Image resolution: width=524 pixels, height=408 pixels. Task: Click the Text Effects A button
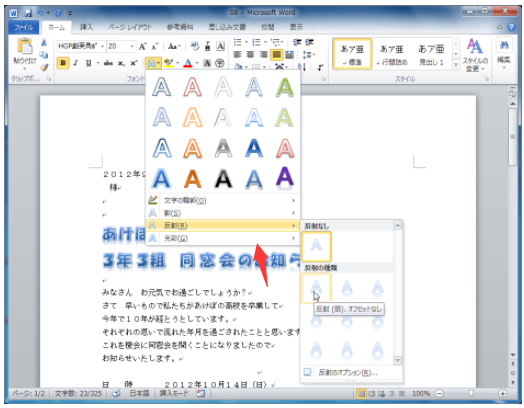coord(151,63)
